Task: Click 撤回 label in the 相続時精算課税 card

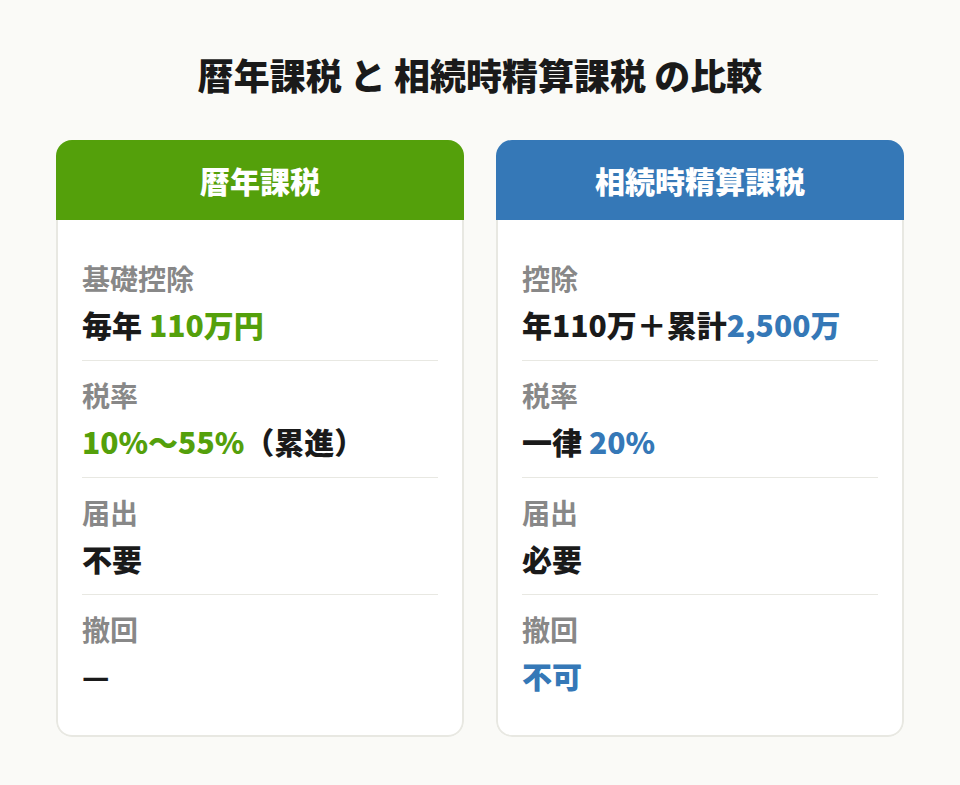Action: pyautogui.click(x=550, y=631)
